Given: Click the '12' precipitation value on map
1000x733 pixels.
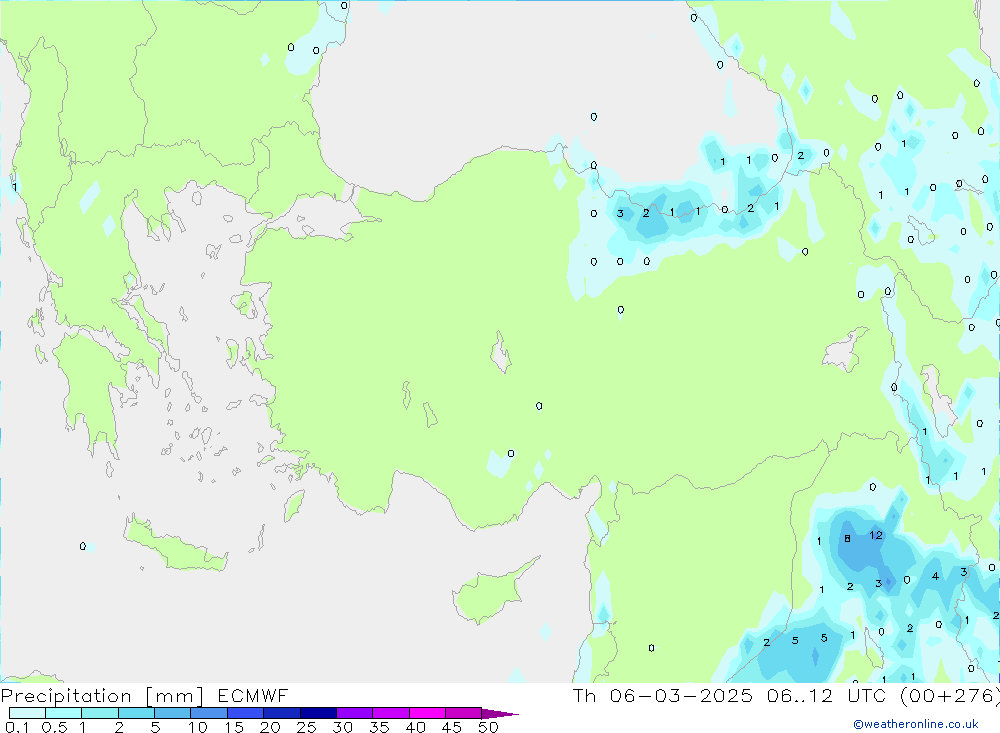Looking at the screenshot, I should 876,535.
